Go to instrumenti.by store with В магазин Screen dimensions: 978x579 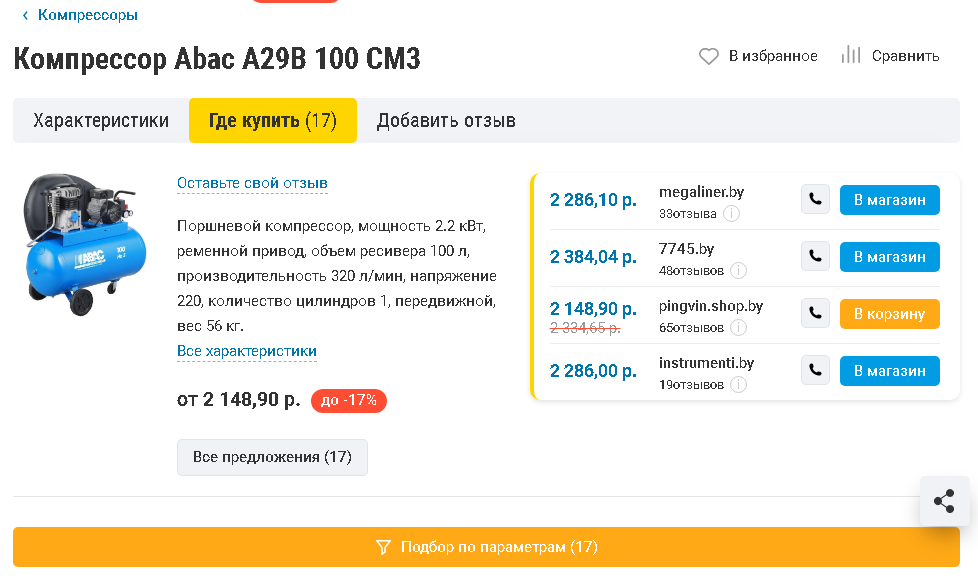(x=889, y=371)
